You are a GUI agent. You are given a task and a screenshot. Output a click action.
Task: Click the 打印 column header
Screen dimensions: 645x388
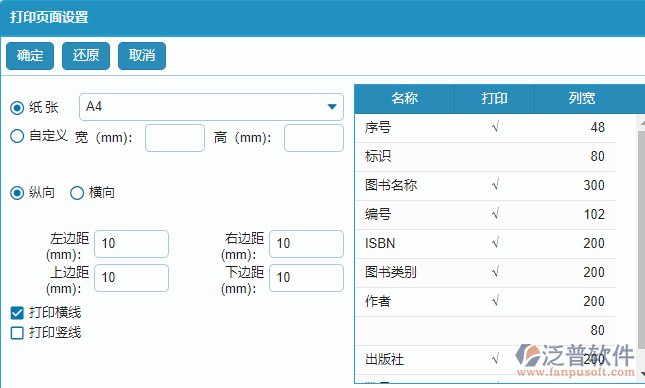(x=494, y=99)
